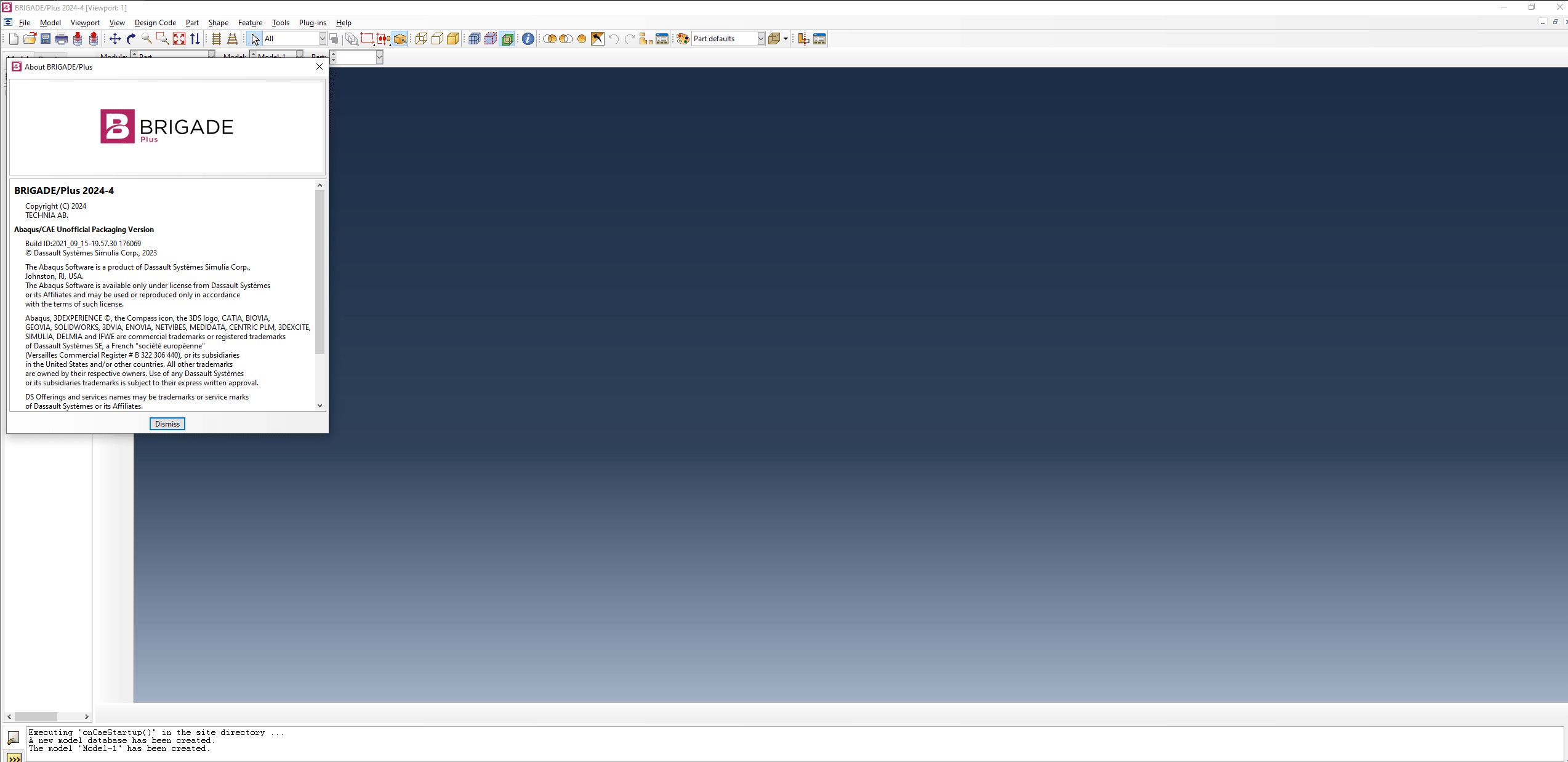
Task: Expand the selection entity dots flyout
Action: [x=390, y=44]
